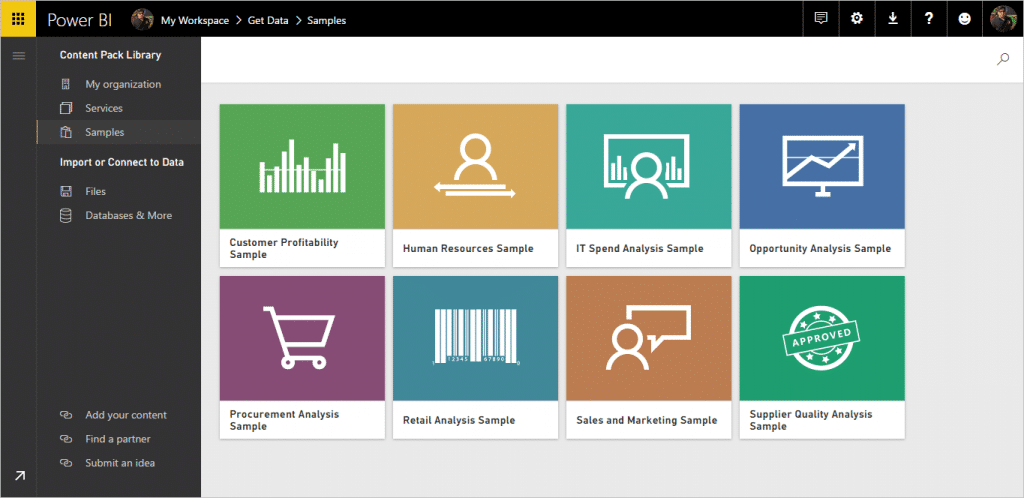Screen dimensions: 1024x498
Task: Open Opportunity Analysis Sample chart tile
Action: (x=822, y=166)
